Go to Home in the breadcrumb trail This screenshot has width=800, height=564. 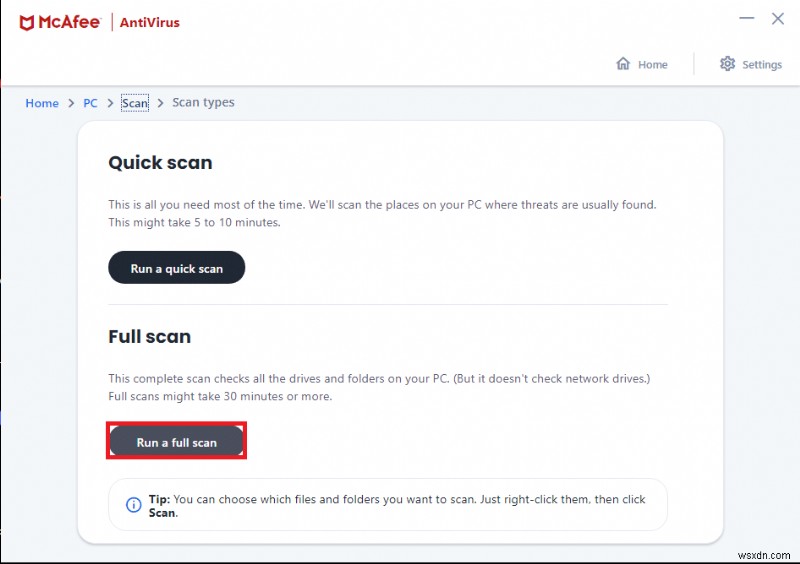coord(42,103)
